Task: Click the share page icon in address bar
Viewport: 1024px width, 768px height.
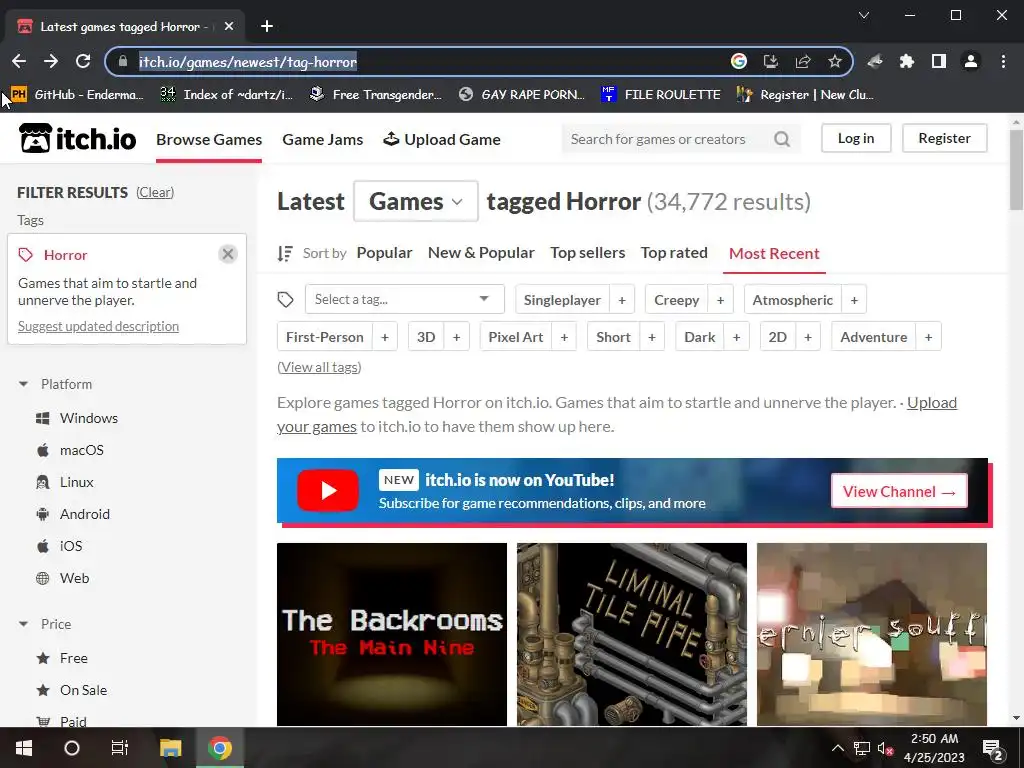Action: click(x=803, y=61)
